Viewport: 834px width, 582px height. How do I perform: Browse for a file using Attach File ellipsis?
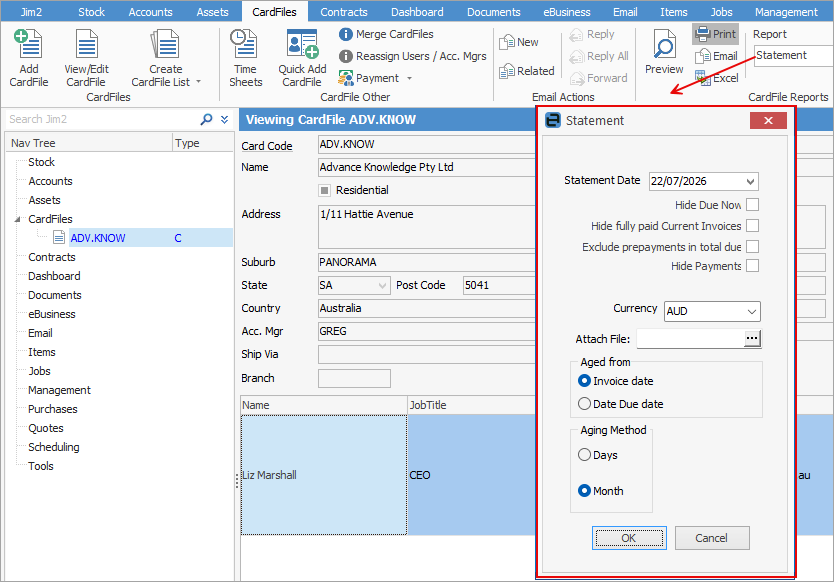click(752, 338)
